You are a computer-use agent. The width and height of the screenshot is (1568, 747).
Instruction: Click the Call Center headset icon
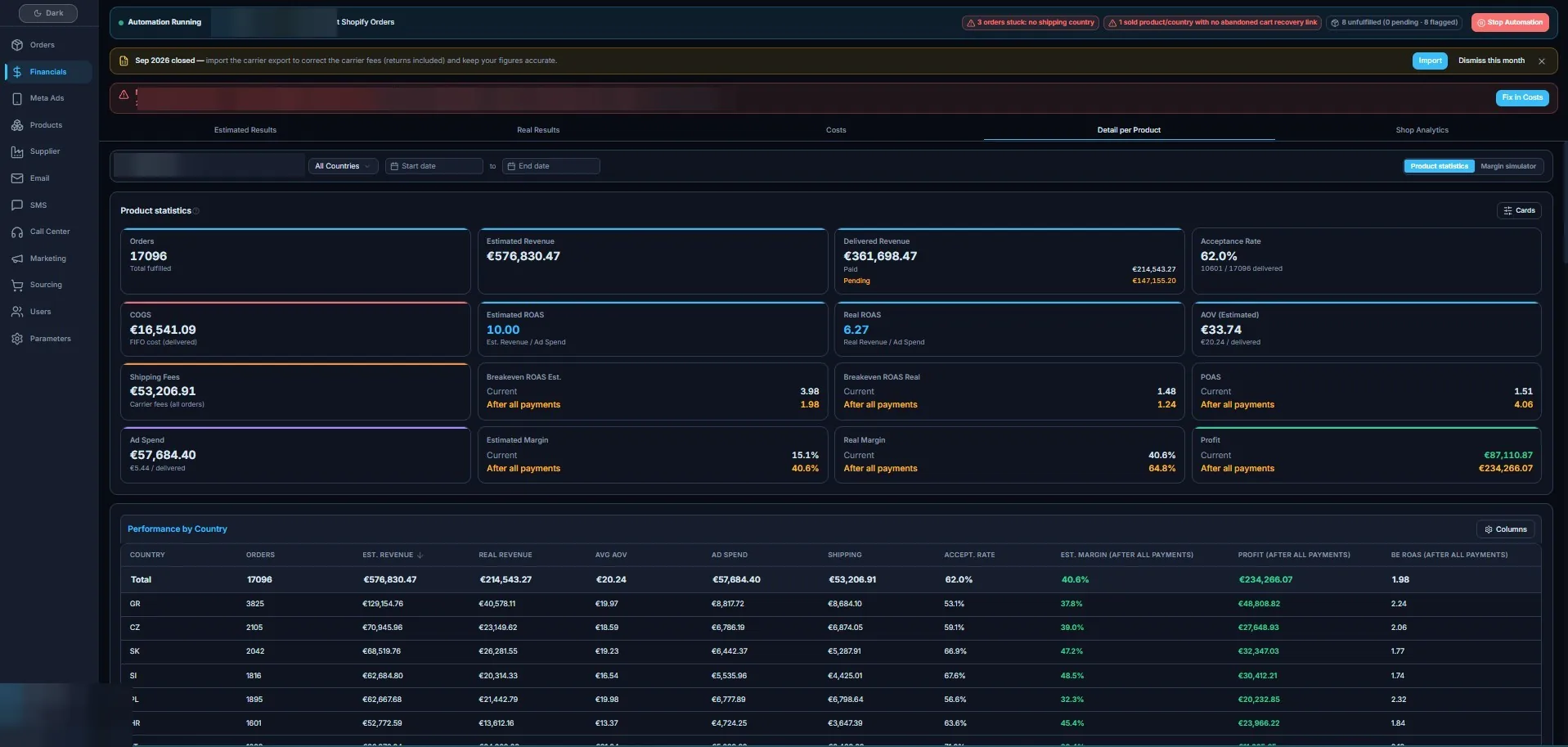point(17,232)
